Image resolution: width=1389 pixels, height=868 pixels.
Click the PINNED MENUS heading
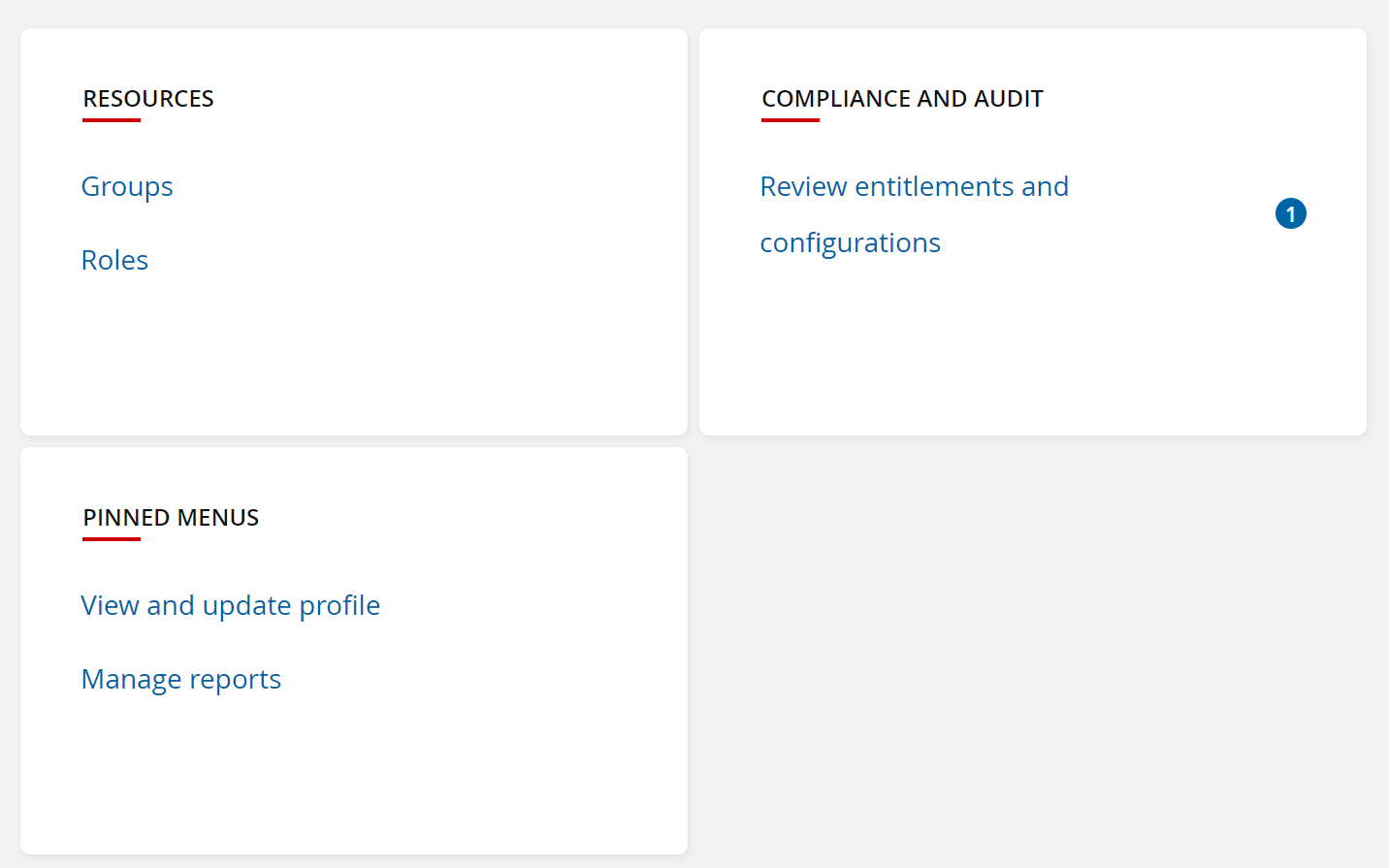tap(171, 518)
